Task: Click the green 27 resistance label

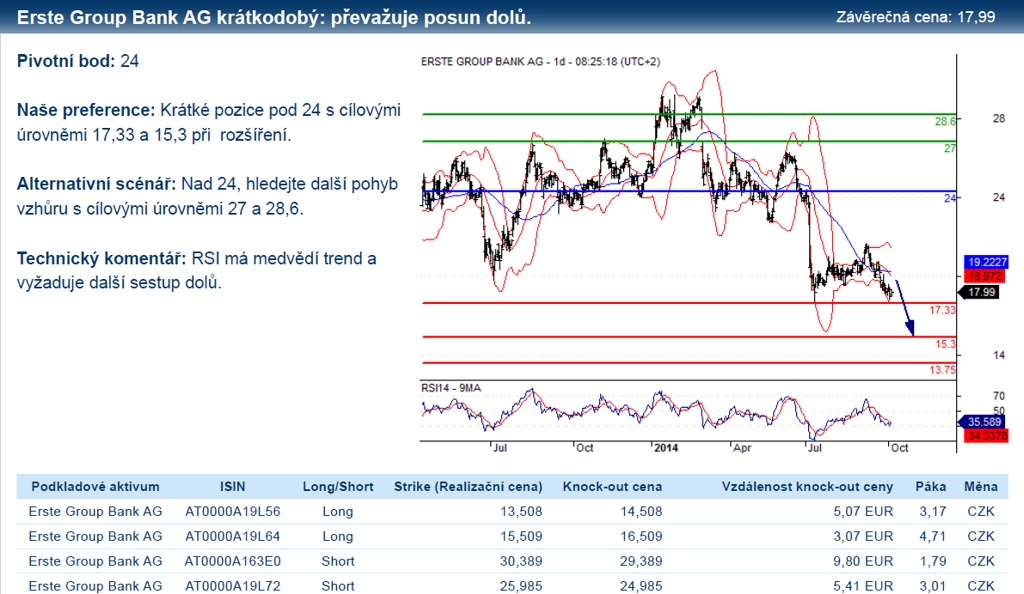Action: (950, 149)
